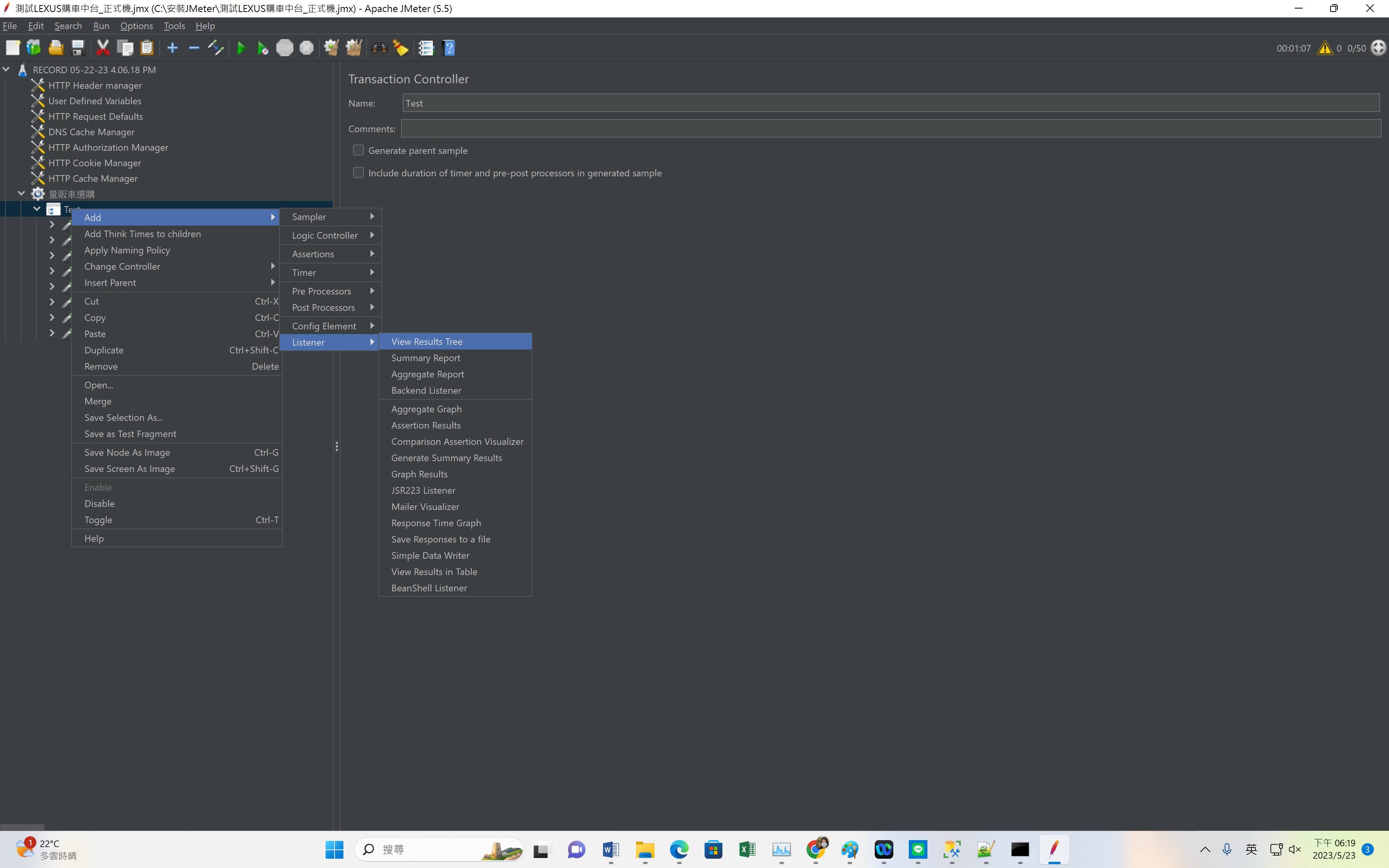Viewport: 1389px width, 868px height.
Task: Click the remote engines icon near thread count
Action: point(1378,48)
